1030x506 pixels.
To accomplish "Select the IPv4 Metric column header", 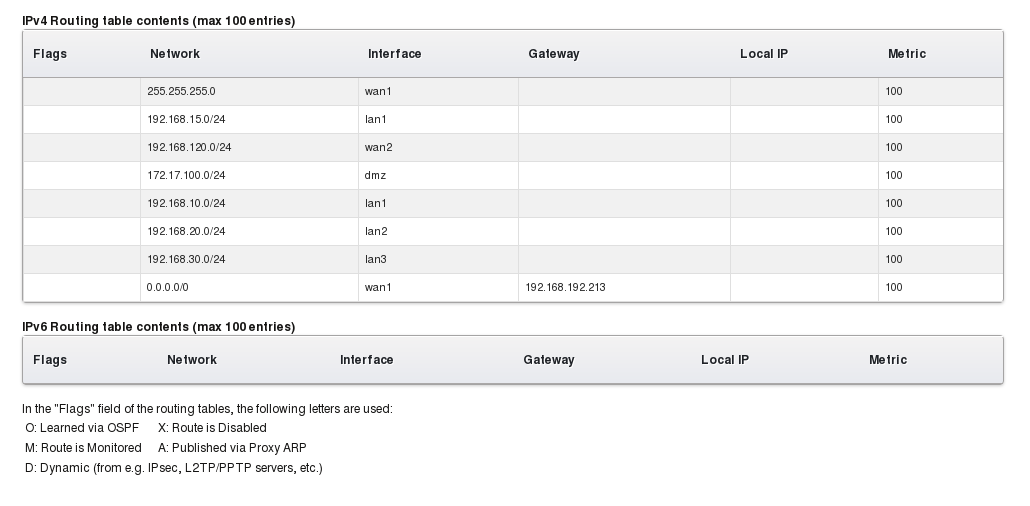I will [906, 54].
